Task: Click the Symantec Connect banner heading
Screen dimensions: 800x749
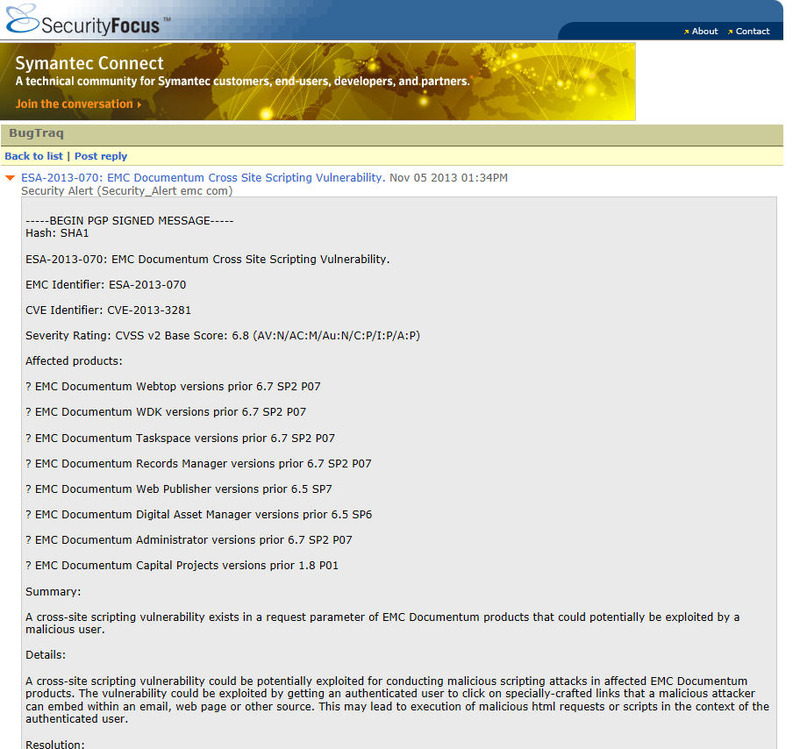Action: click(89, 63)
